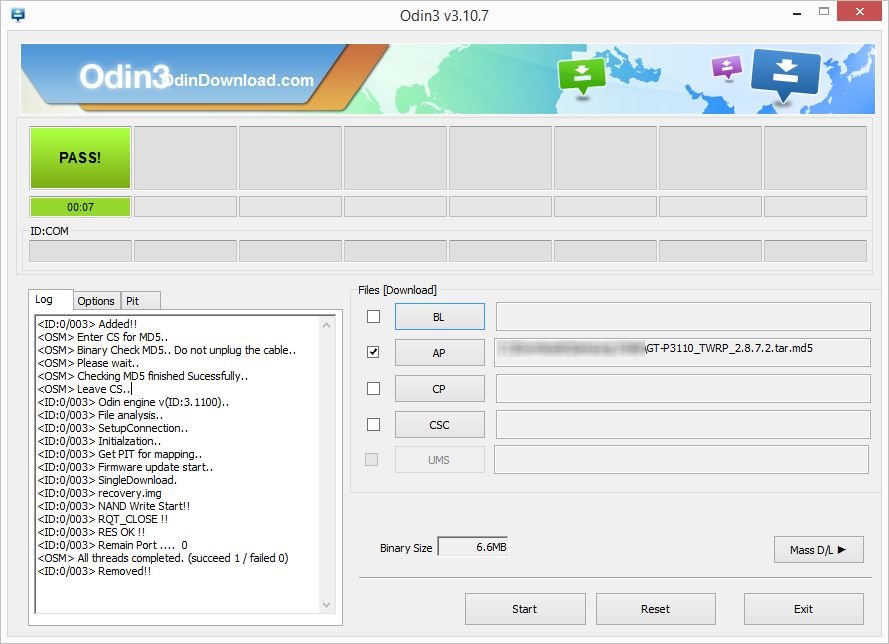The height and width of the screenshot is (644, 889).
Task: Click the ID:COM label
Action: 49,231
